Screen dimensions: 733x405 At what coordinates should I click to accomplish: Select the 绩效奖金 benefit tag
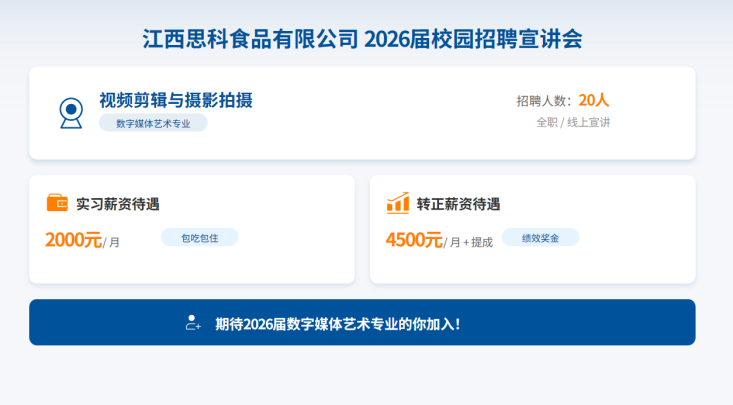(540, 238)
